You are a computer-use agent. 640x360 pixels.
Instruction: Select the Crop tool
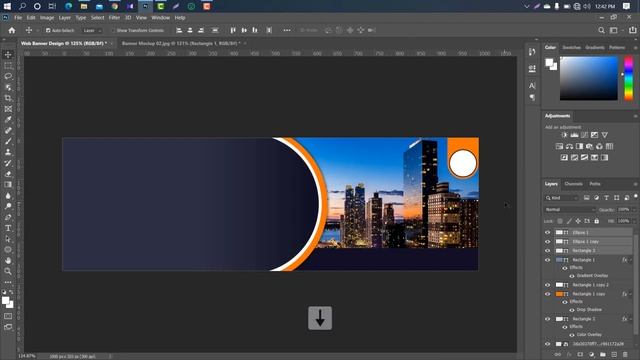pyautogui.click(x=8, y=98)
